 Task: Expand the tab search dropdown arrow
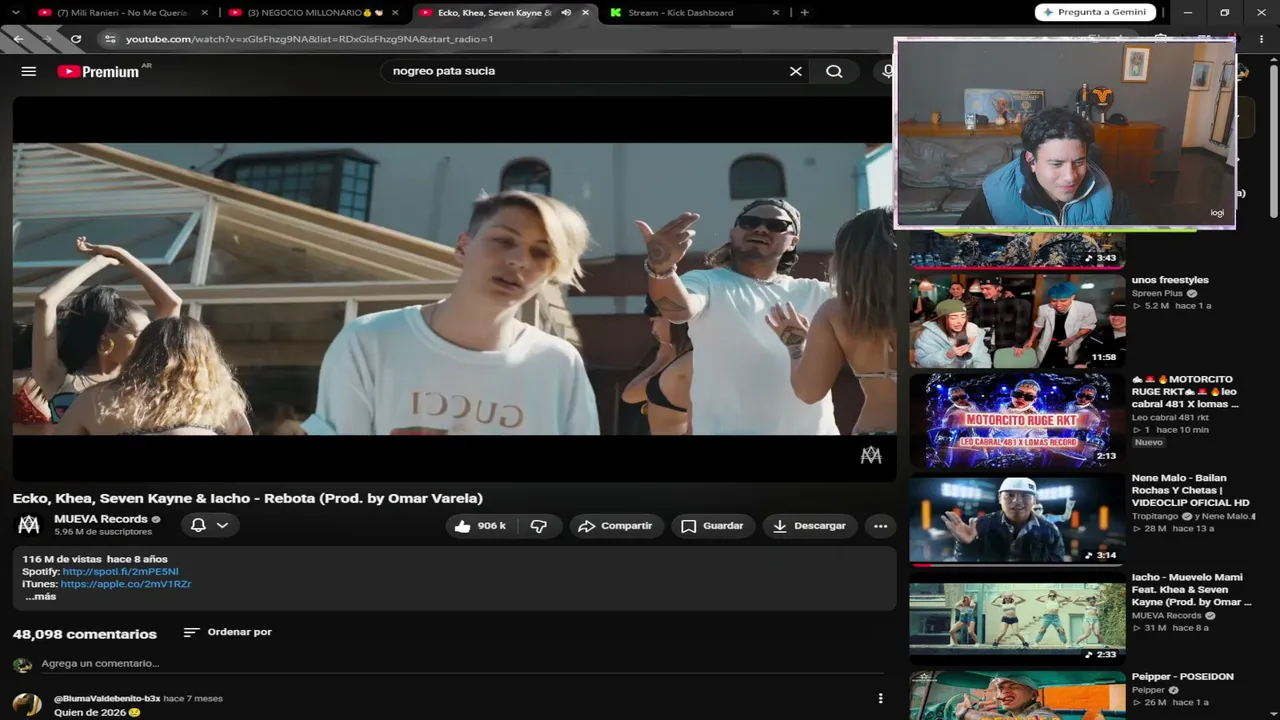[x=13, y=13]
